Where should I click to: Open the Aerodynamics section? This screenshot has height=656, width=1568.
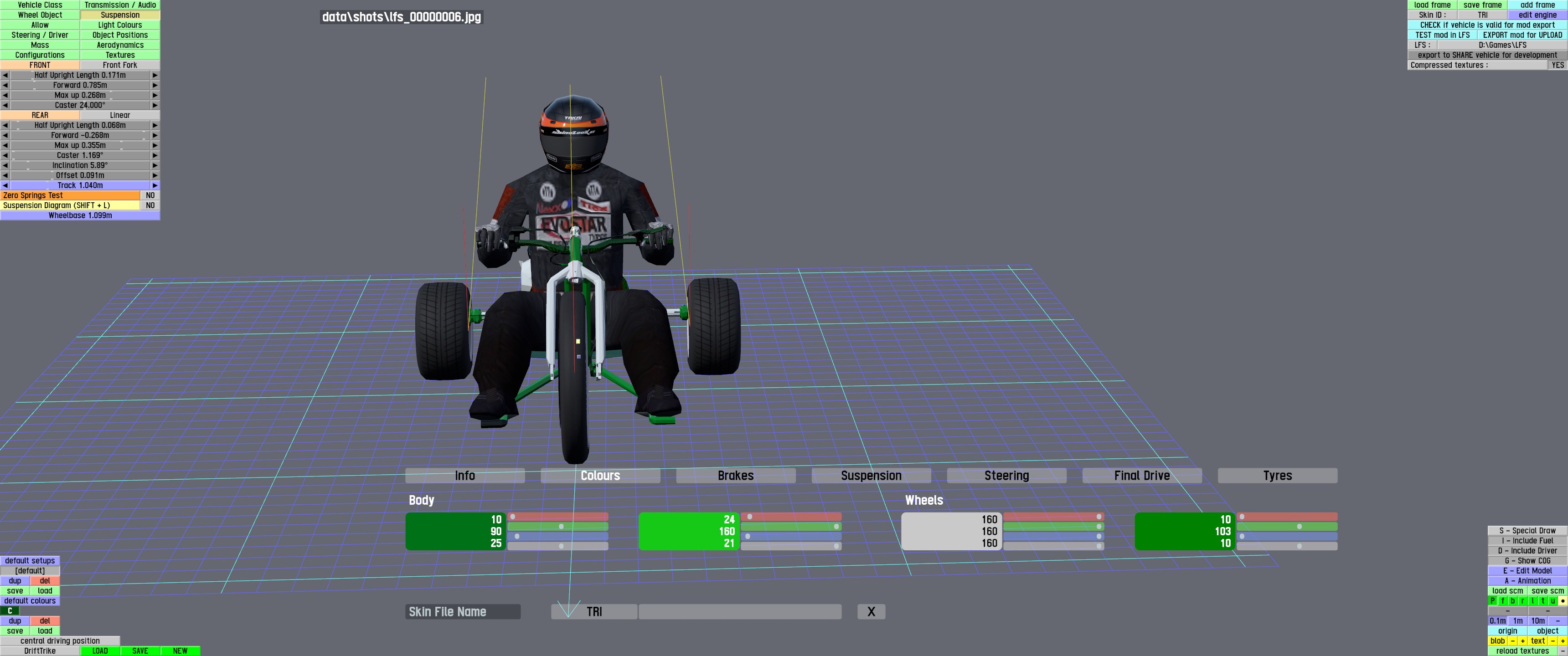(120, 45)
